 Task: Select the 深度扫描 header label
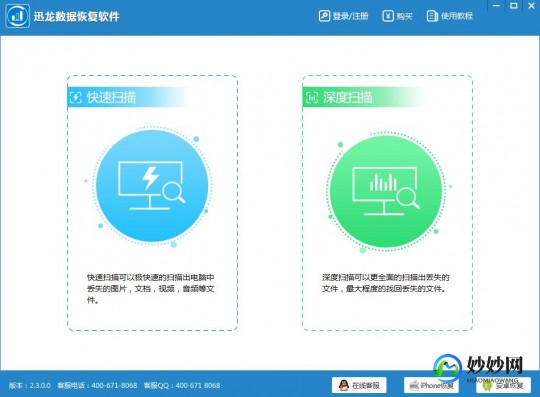(x=347, y=97)
